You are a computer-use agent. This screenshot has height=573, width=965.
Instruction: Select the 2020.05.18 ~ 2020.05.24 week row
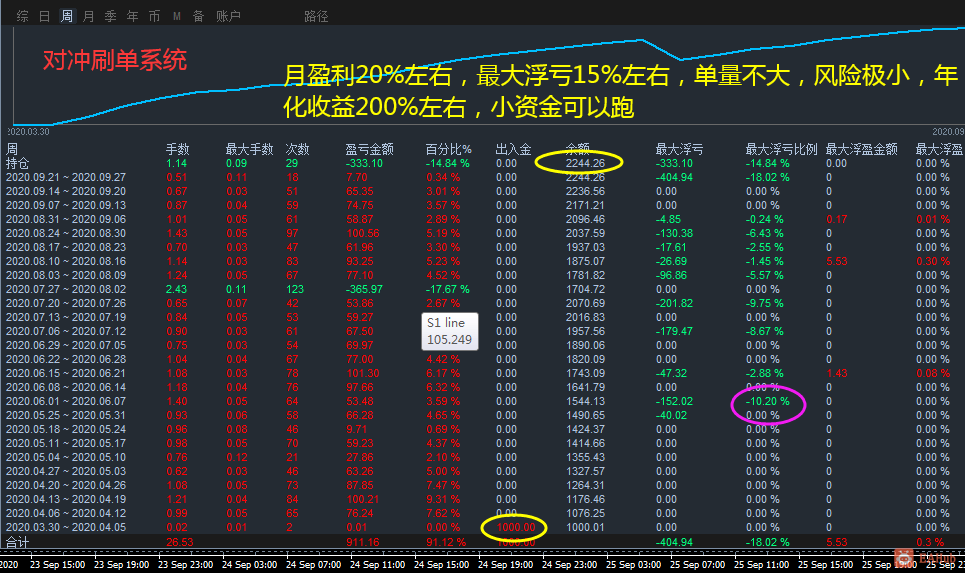coord(66,429)
